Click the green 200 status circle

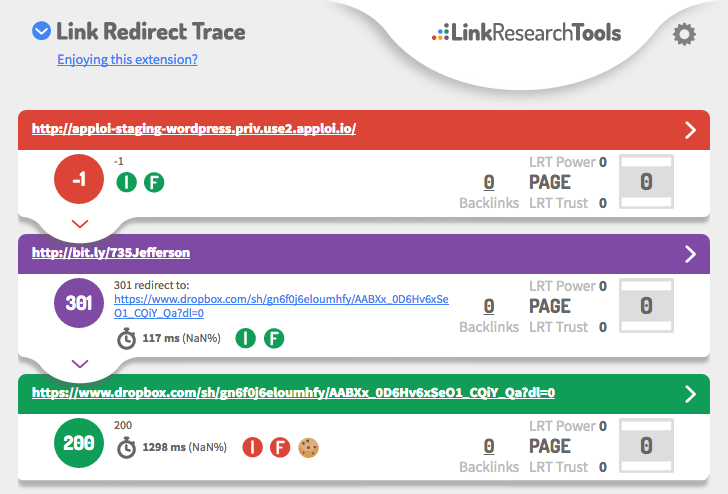tap(79, 443)
